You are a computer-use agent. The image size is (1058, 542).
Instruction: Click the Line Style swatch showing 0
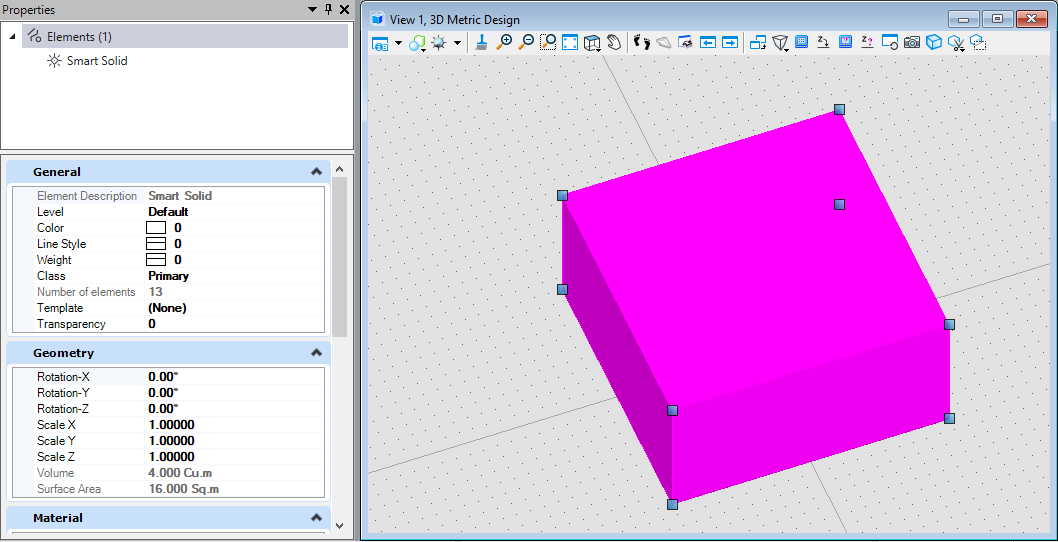tap(157, 244)
